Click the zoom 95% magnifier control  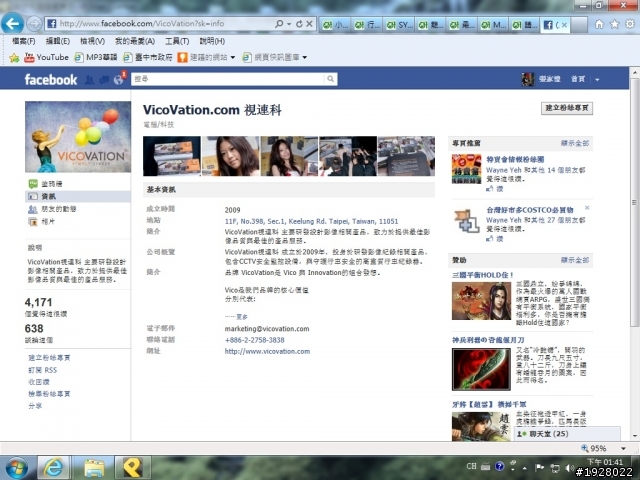tap(594, 448)
